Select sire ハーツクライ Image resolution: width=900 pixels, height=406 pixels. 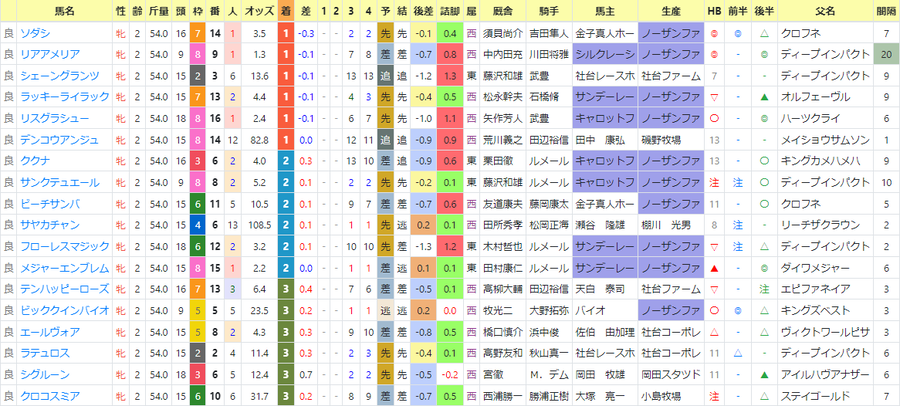tap(810, 119)
